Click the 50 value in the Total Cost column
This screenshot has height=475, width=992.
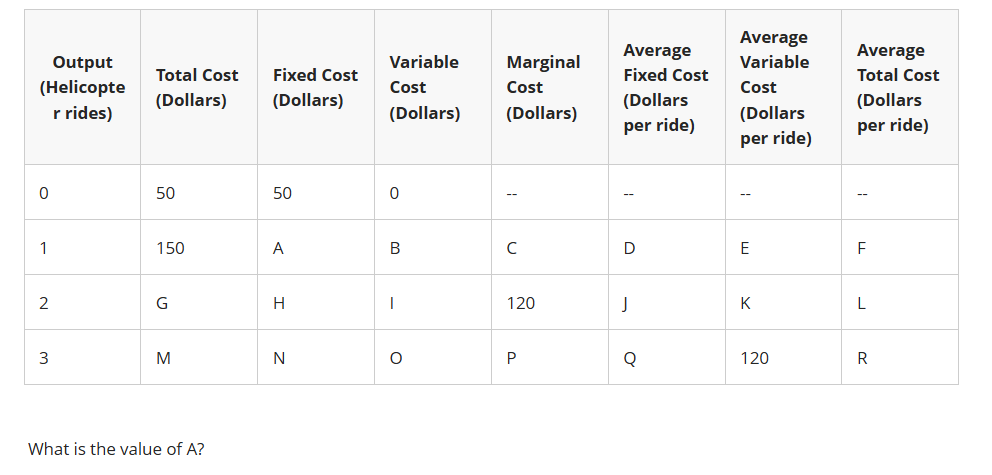pyautogui.click(x=165, y=193)
